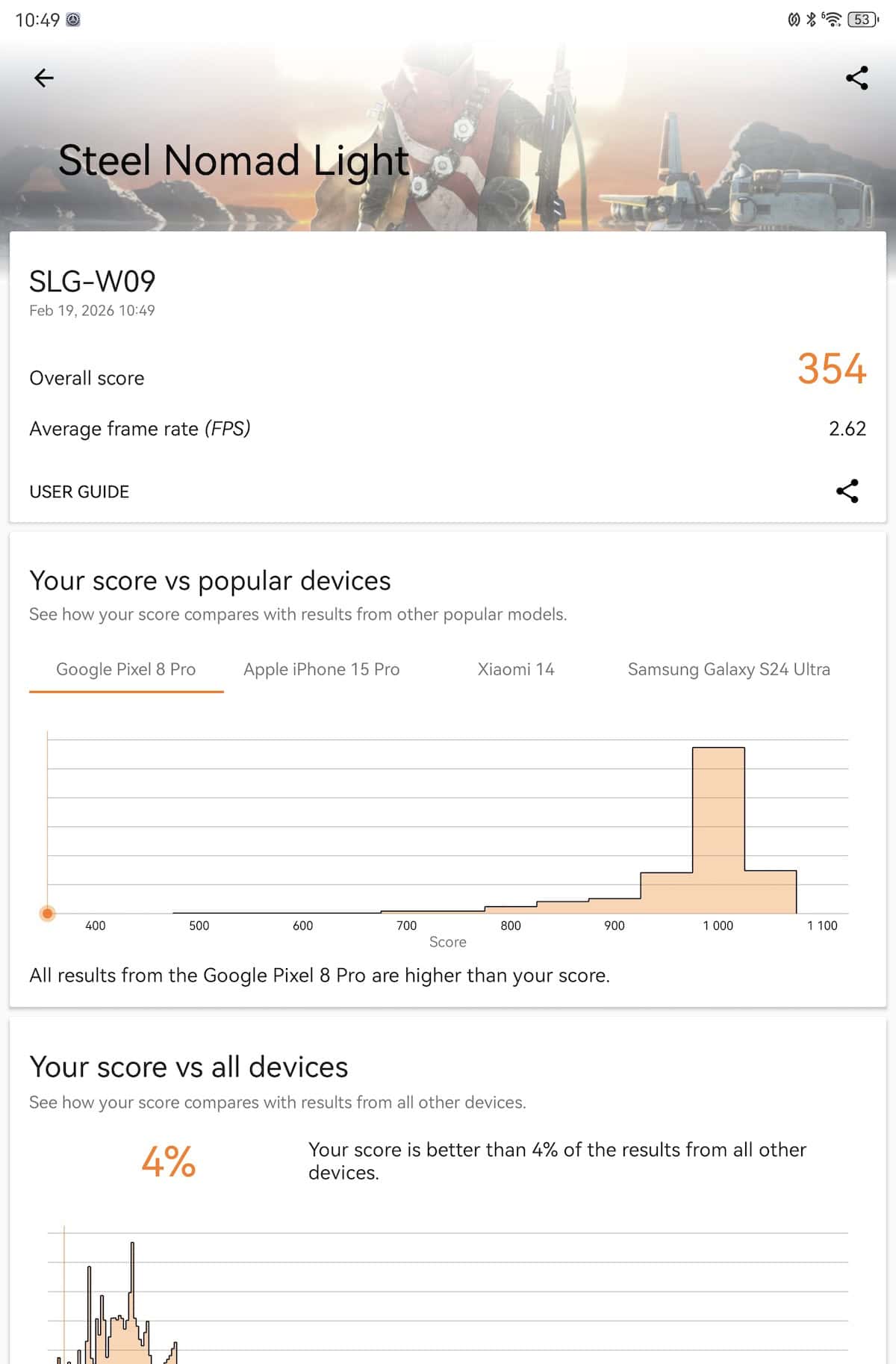Tap the orange 4% percentile figure

point(169,1162)
